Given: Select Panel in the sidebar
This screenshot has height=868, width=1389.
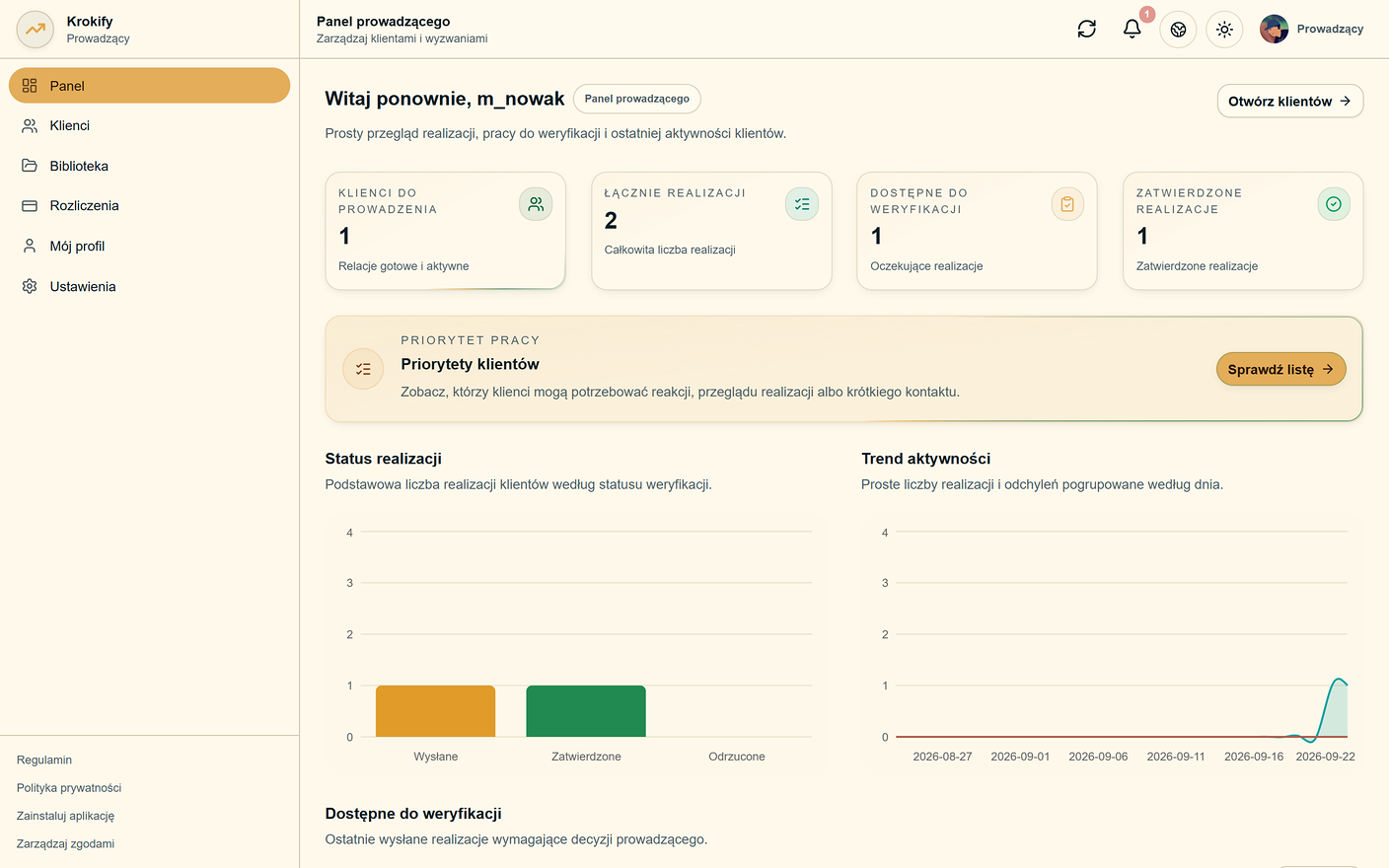Looking at the screenshot, I should (x=149, y=86).
